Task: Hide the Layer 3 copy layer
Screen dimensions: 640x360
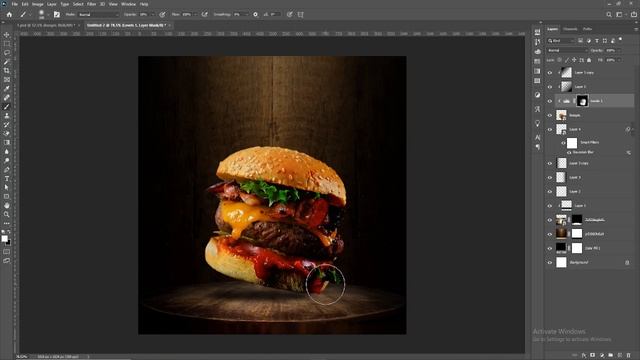Action: tap(550, 163)
